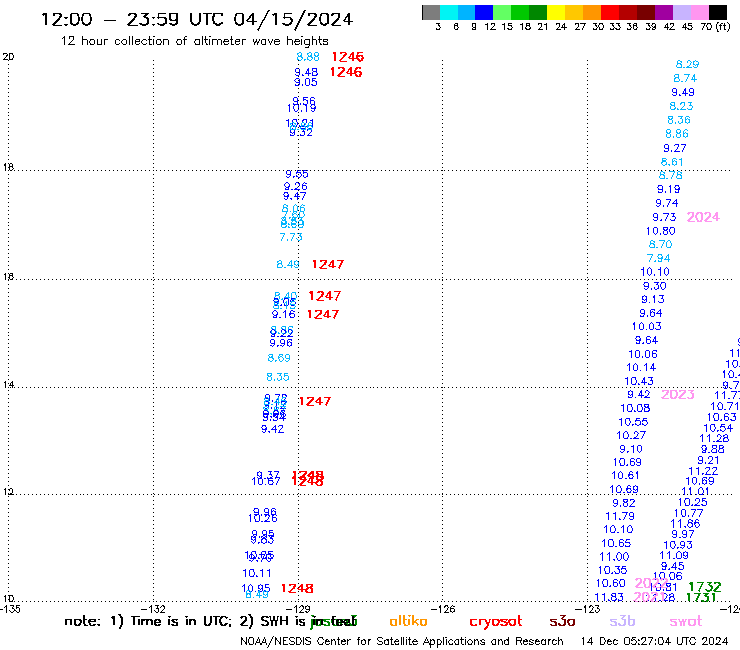Click the 8.69 wave height reading

[x=279, y=358]
